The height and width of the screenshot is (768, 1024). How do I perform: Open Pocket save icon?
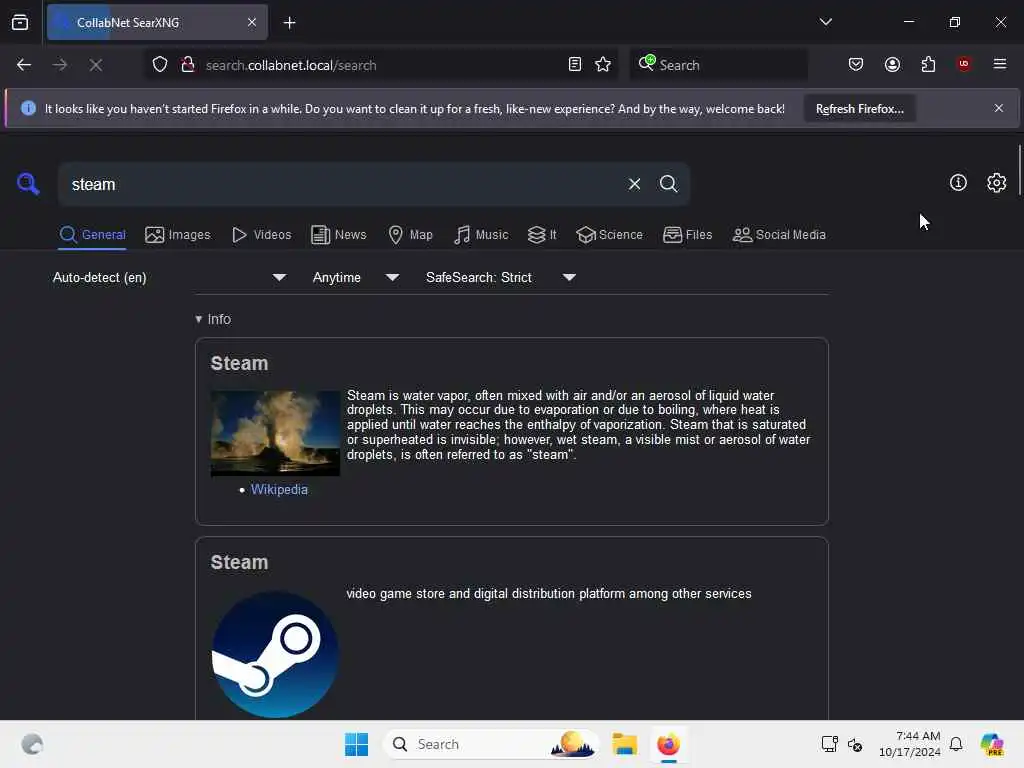pos(856,65)
